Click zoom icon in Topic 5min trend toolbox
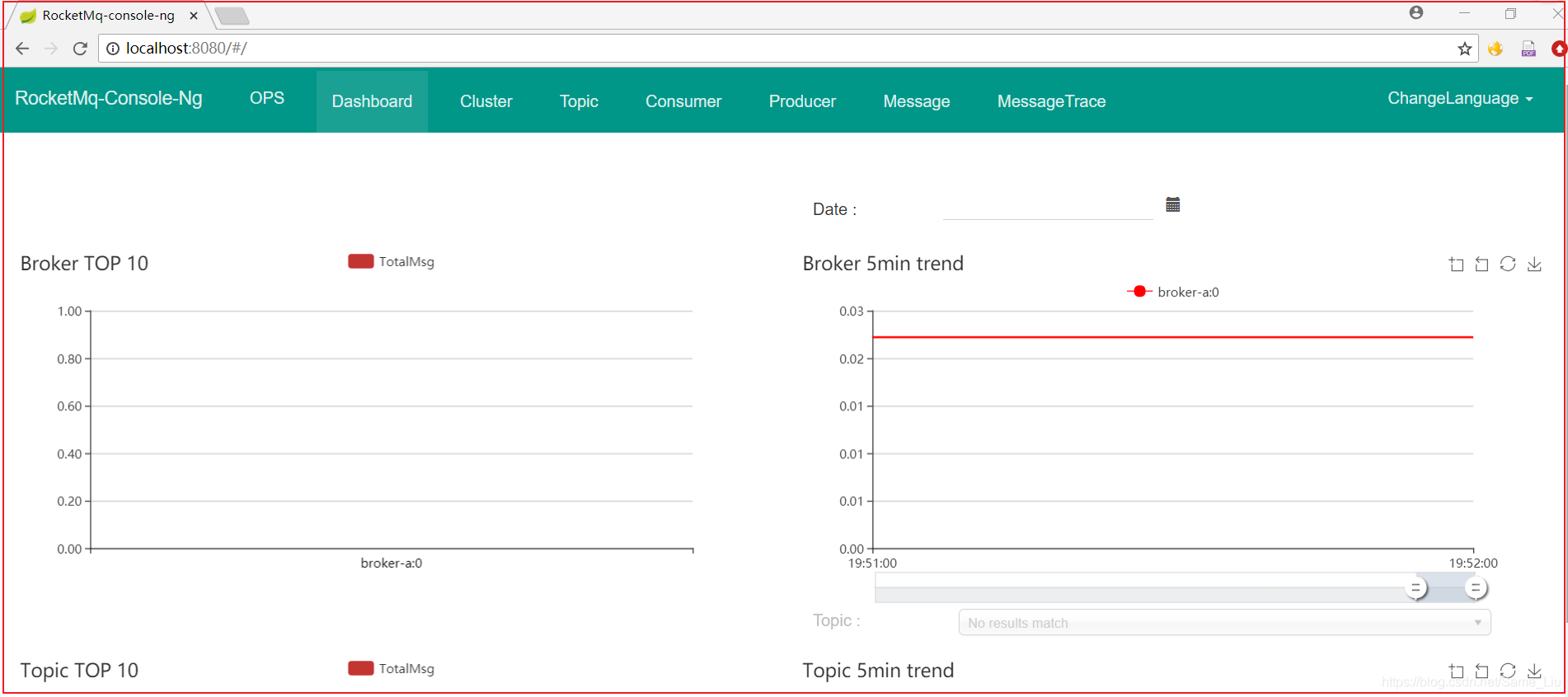Image resolution: width=1568 pixels, height=697 pixels. tap(1457, 671)
